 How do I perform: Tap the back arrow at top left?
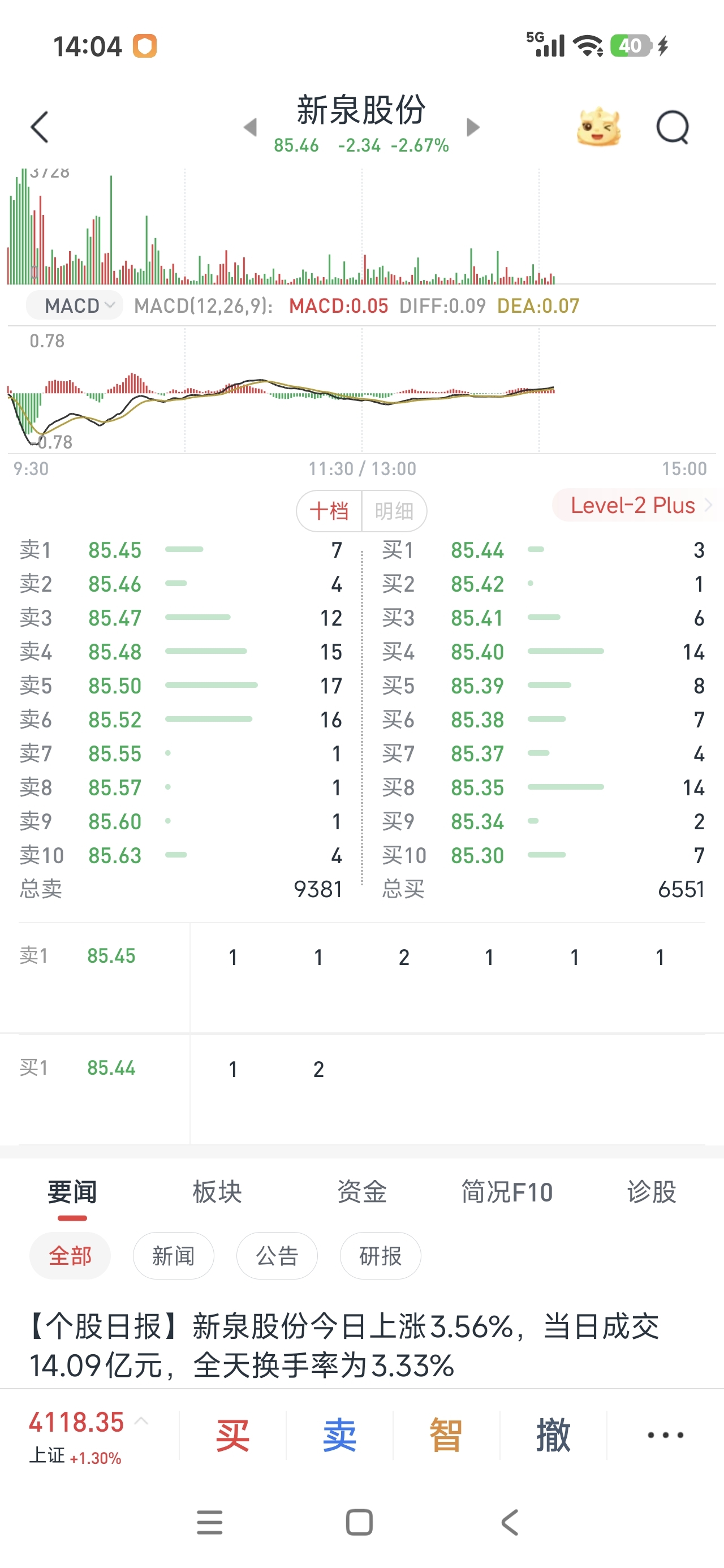[x=40, y=127]
